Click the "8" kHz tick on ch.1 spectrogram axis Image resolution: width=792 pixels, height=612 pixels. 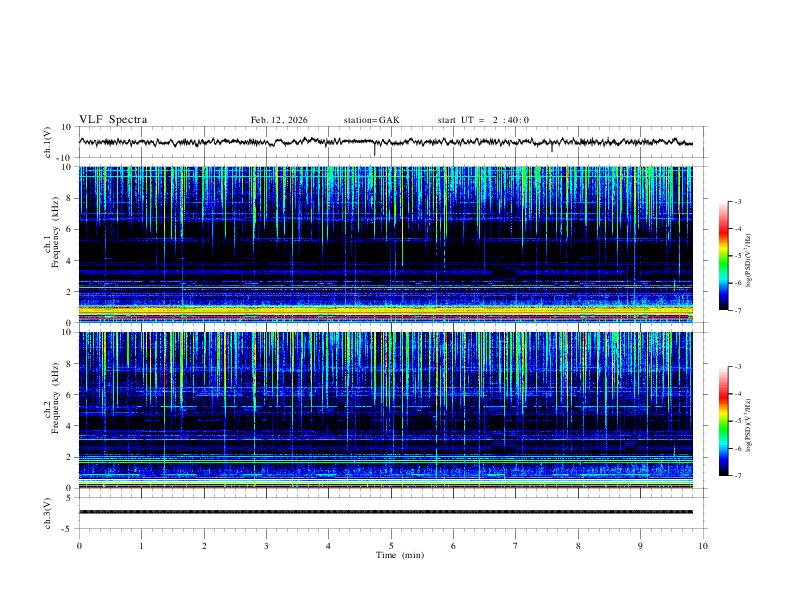[69, 198]
